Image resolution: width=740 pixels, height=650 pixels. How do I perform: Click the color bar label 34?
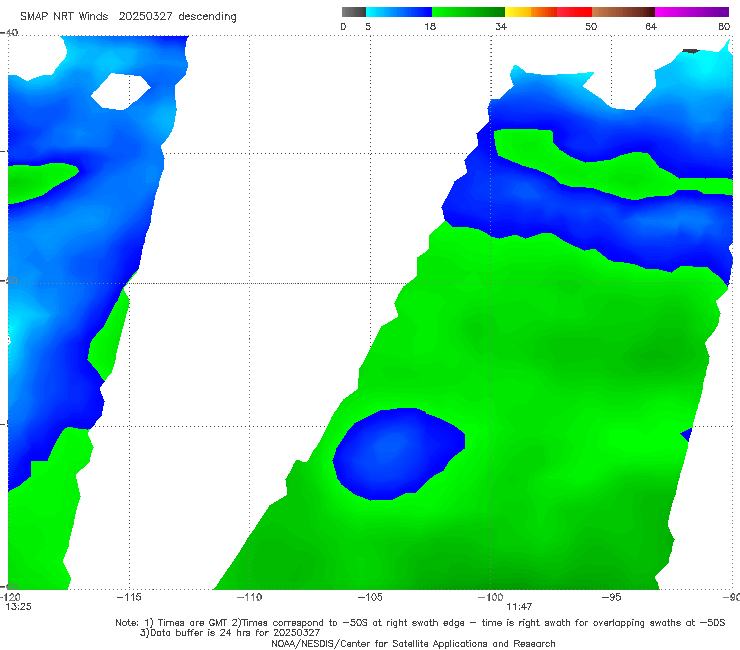501,26
